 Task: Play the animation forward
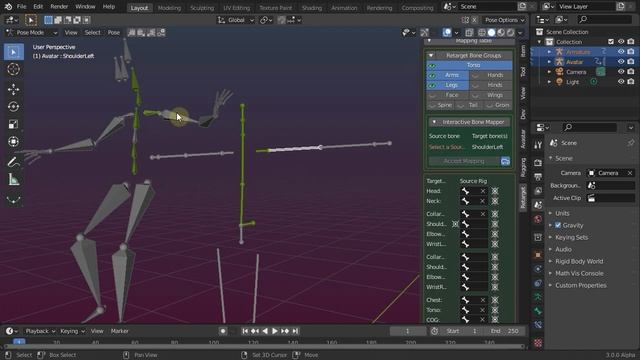click(275, 331)
